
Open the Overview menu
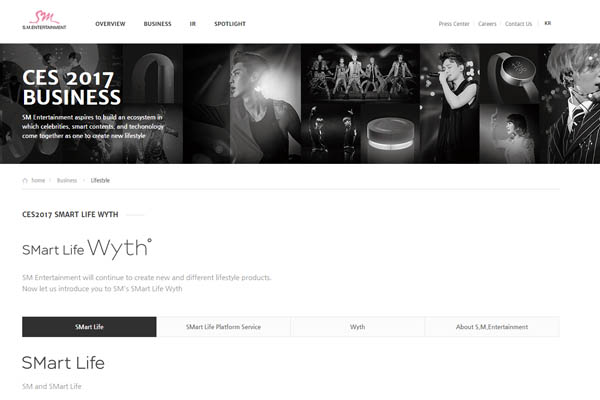click(110, 24)
